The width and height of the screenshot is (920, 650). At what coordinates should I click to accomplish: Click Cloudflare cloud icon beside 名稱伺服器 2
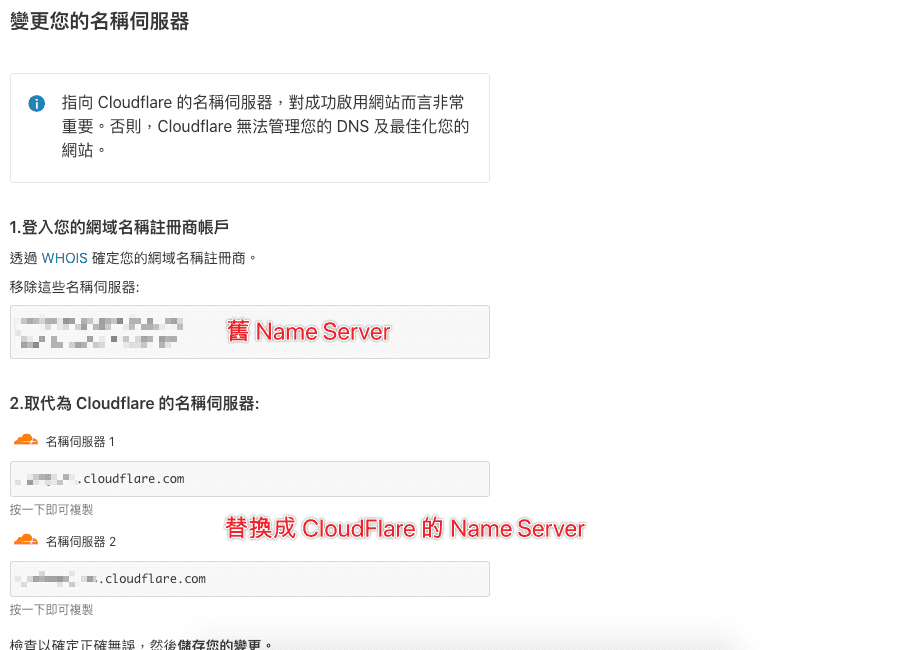[26, 540]
